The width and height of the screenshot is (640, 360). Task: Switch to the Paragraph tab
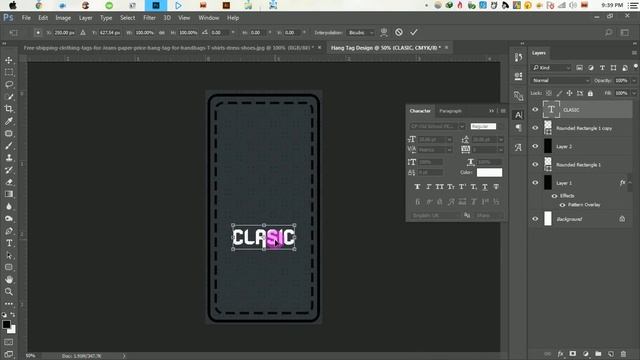tap(450, 111)
